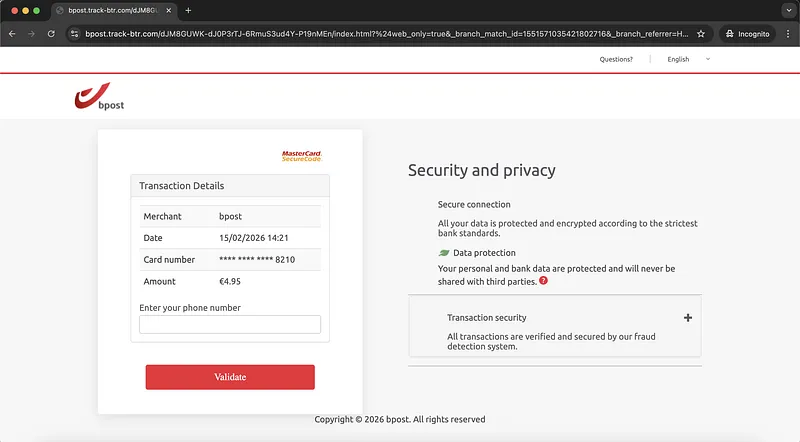Bookmark this page with the star icon
The height and width of the screenshot is (442, 800).
coord(701,34)
